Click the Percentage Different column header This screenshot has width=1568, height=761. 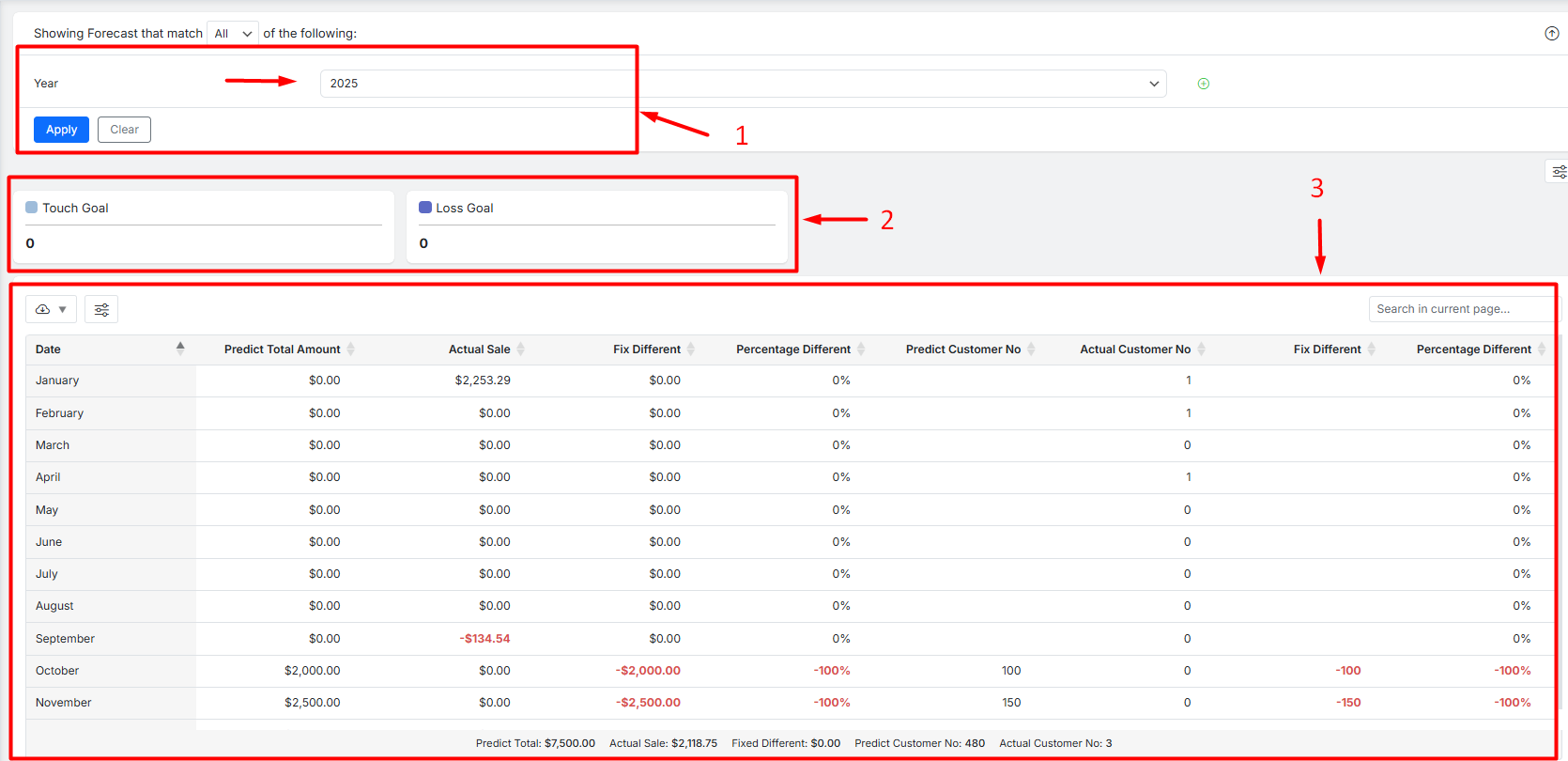[x=792, y=349]
